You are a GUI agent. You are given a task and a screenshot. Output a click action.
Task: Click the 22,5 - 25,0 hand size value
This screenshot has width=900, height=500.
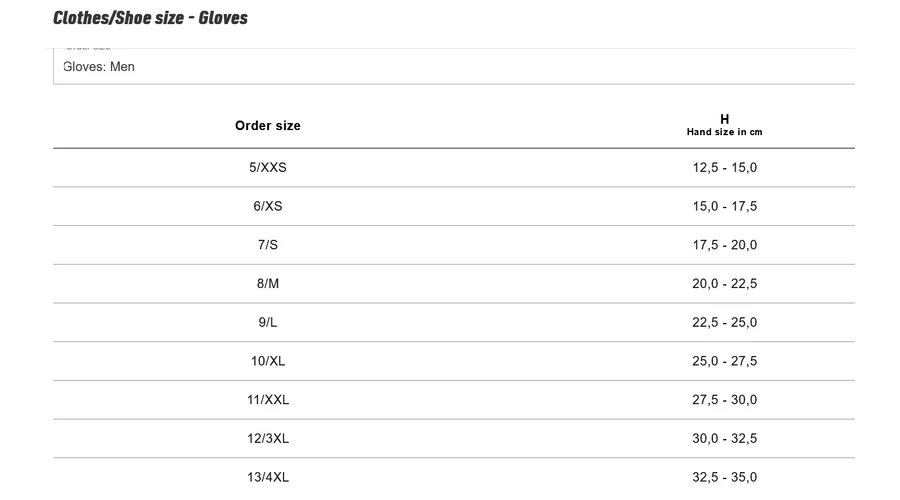tap(724, 323)
